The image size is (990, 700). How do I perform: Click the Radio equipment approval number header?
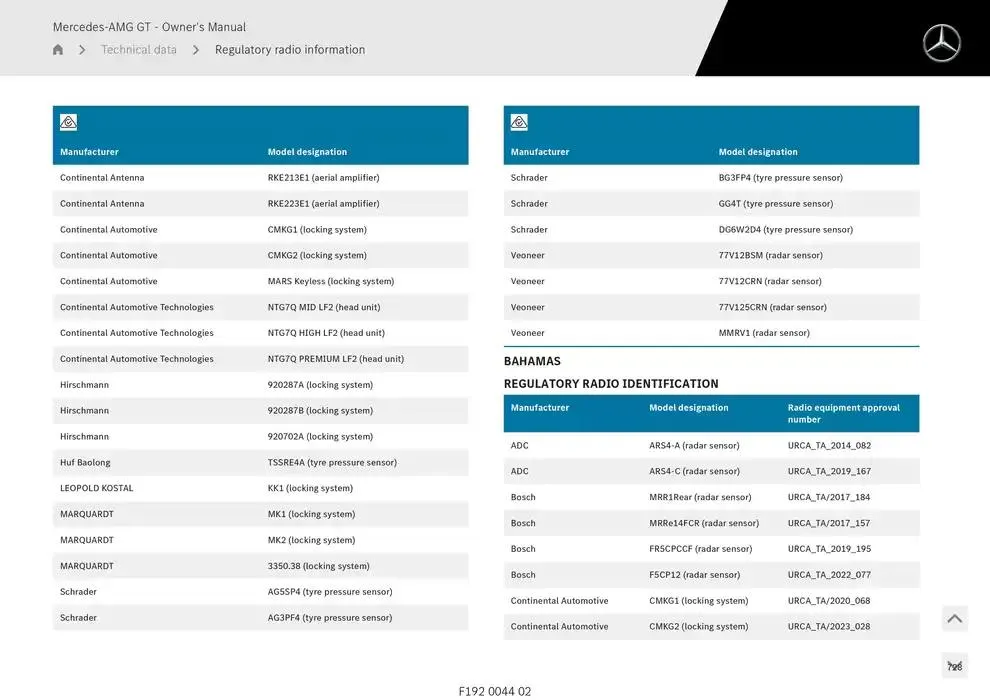pyautogui.click(x=843, y=413)
